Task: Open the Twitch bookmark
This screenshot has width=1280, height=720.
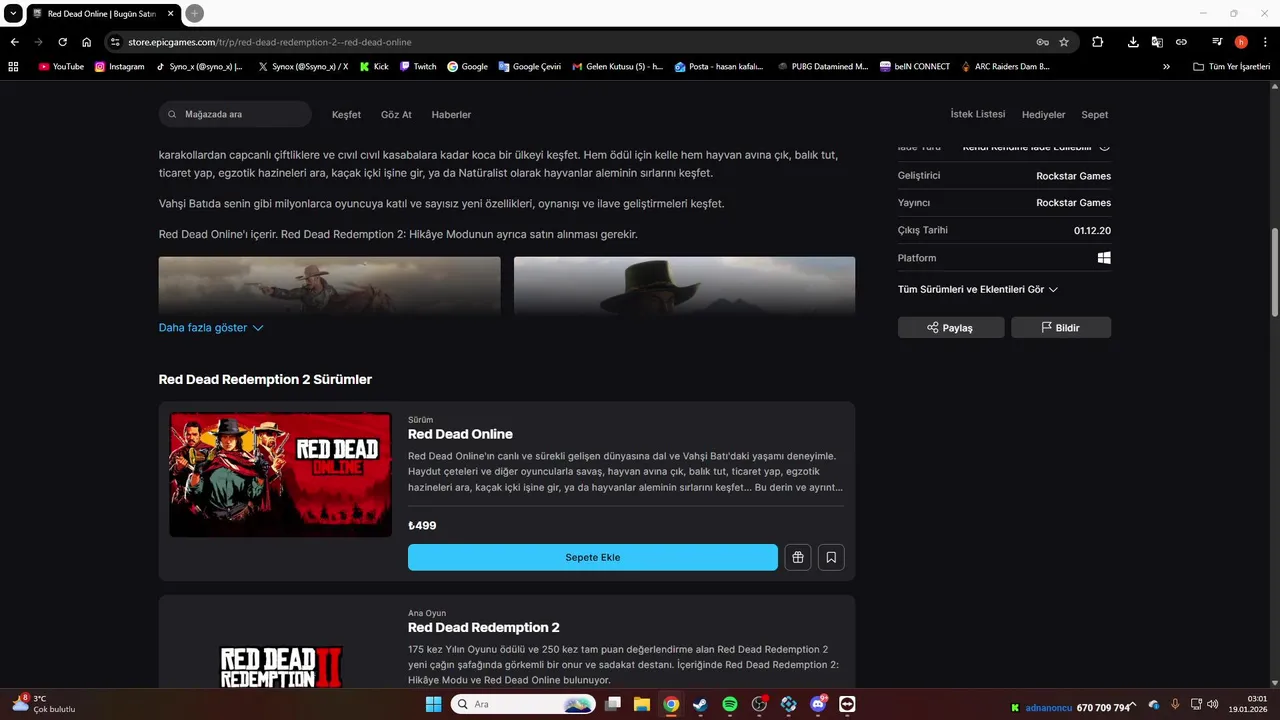Action: click(x=418, y=67)
